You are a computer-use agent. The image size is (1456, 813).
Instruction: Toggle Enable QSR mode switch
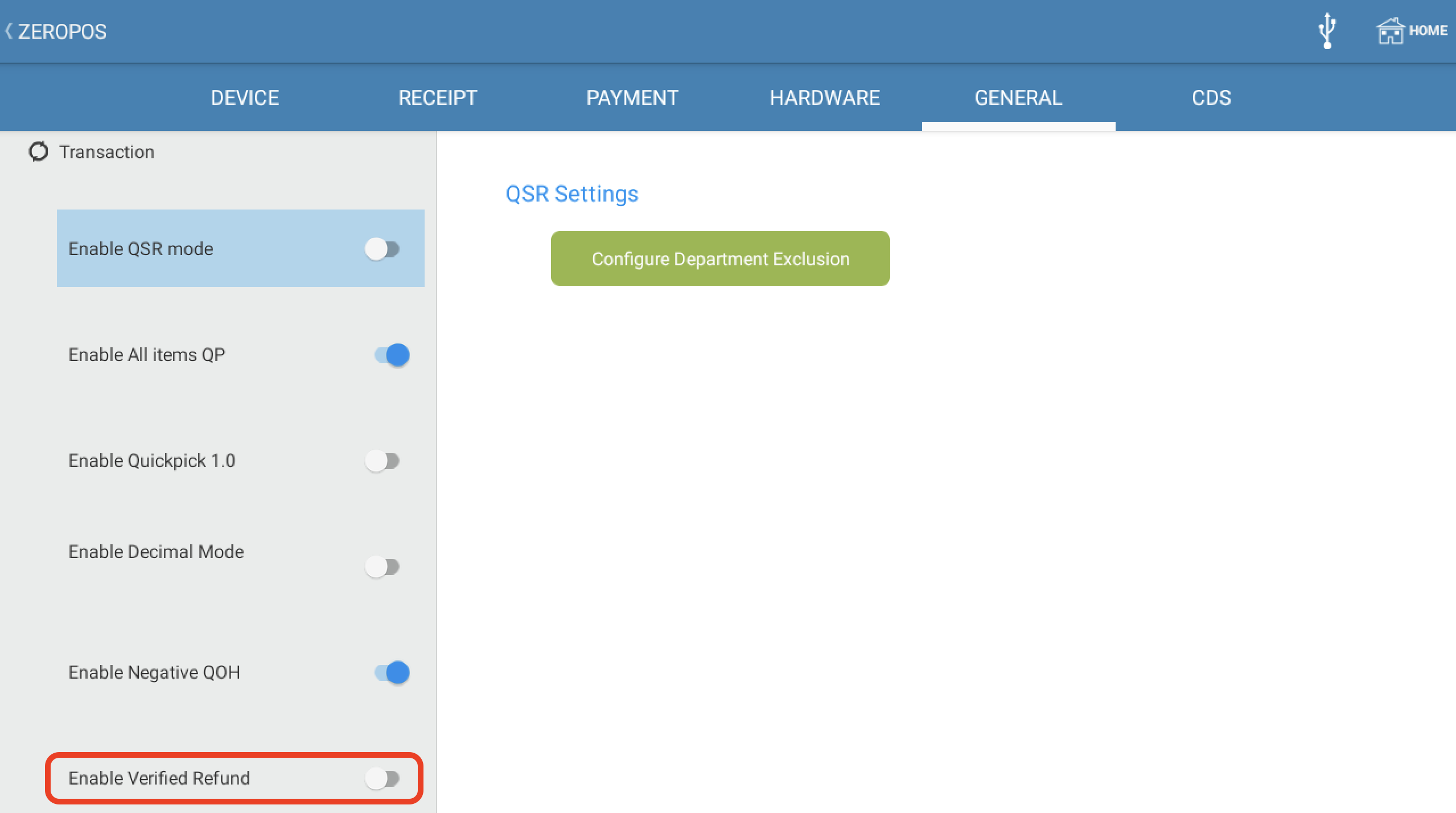[382, 249]
